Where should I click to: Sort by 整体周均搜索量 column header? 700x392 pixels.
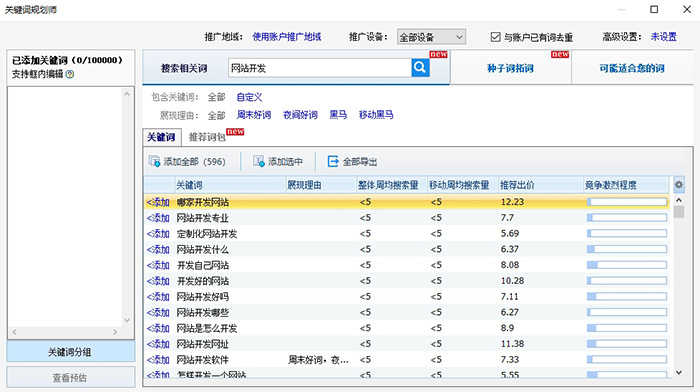pos(392,185)
